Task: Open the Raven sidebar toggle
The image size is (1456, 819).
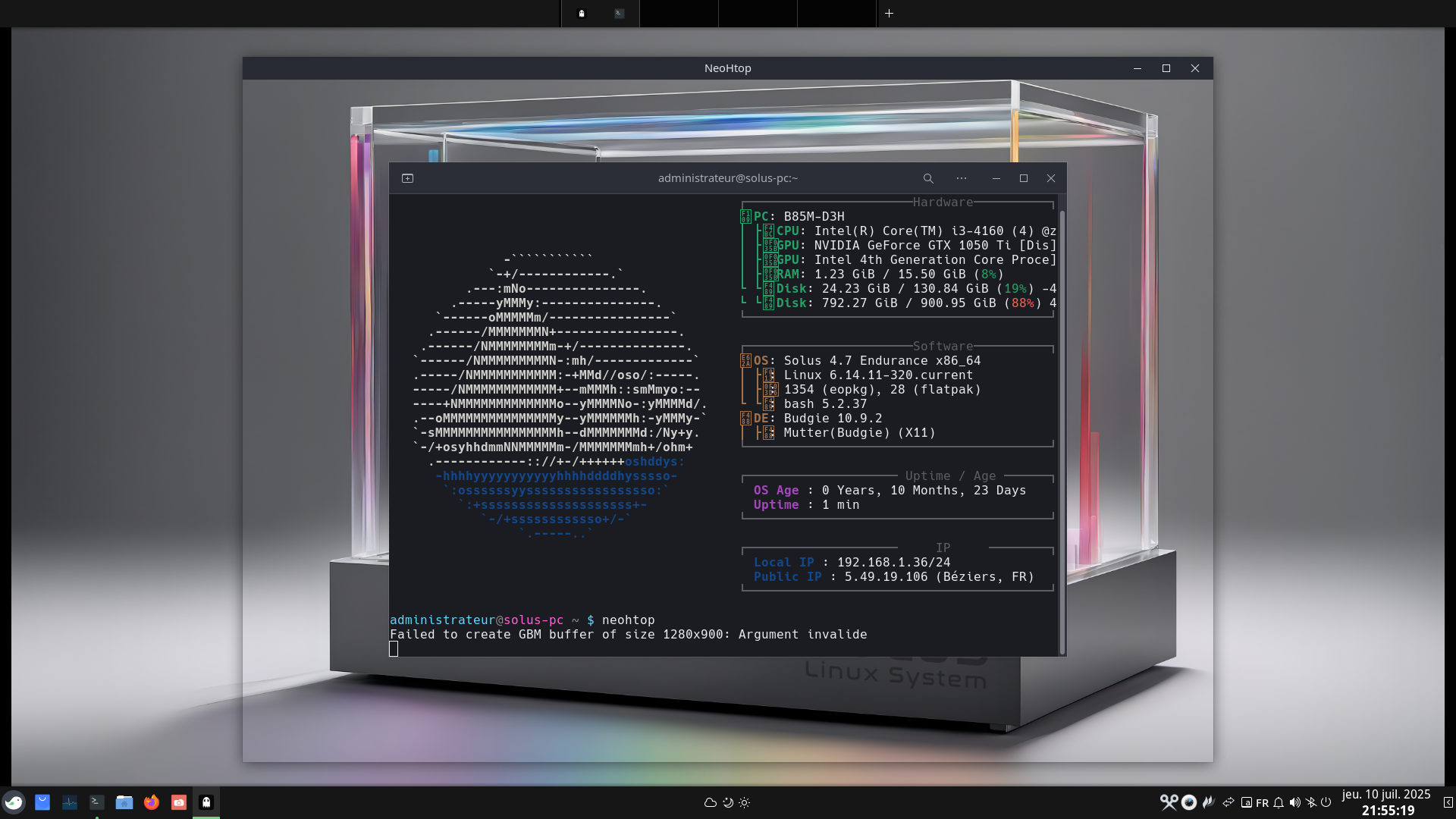Action: click(1448, 802)
